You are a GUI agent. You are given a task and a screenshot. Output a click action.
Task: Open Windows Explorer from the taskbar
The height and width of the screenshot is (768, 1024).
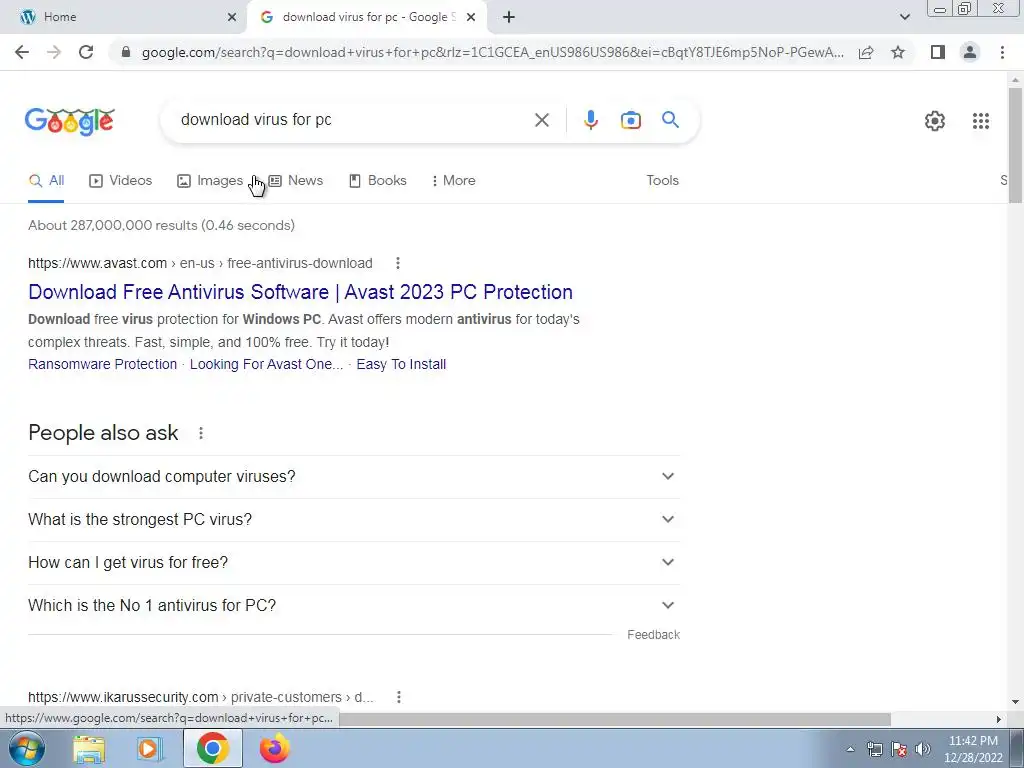click(89, 748)
